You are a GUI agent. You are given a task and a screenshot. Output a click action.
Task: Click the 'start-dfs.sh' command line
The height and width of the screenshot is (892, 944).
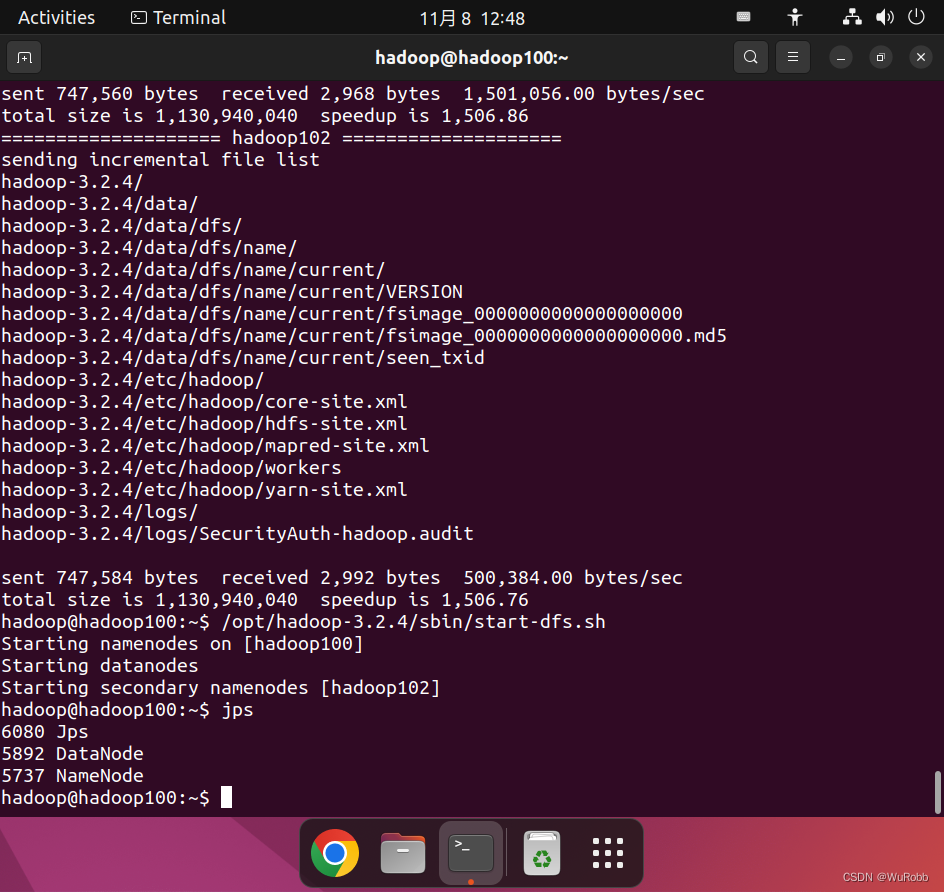303,622
